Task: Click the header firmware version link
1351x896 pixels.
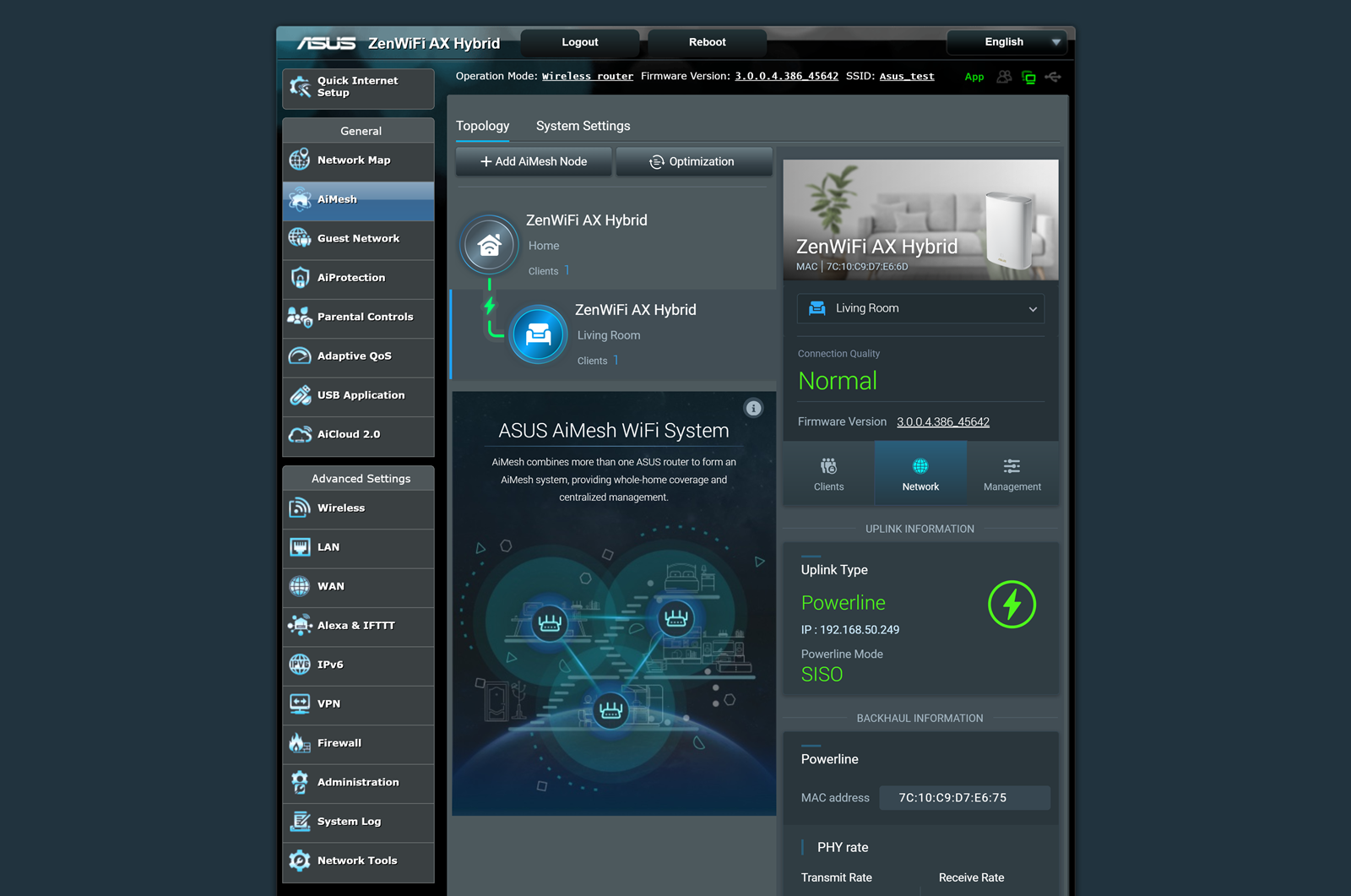Action: 786,77
